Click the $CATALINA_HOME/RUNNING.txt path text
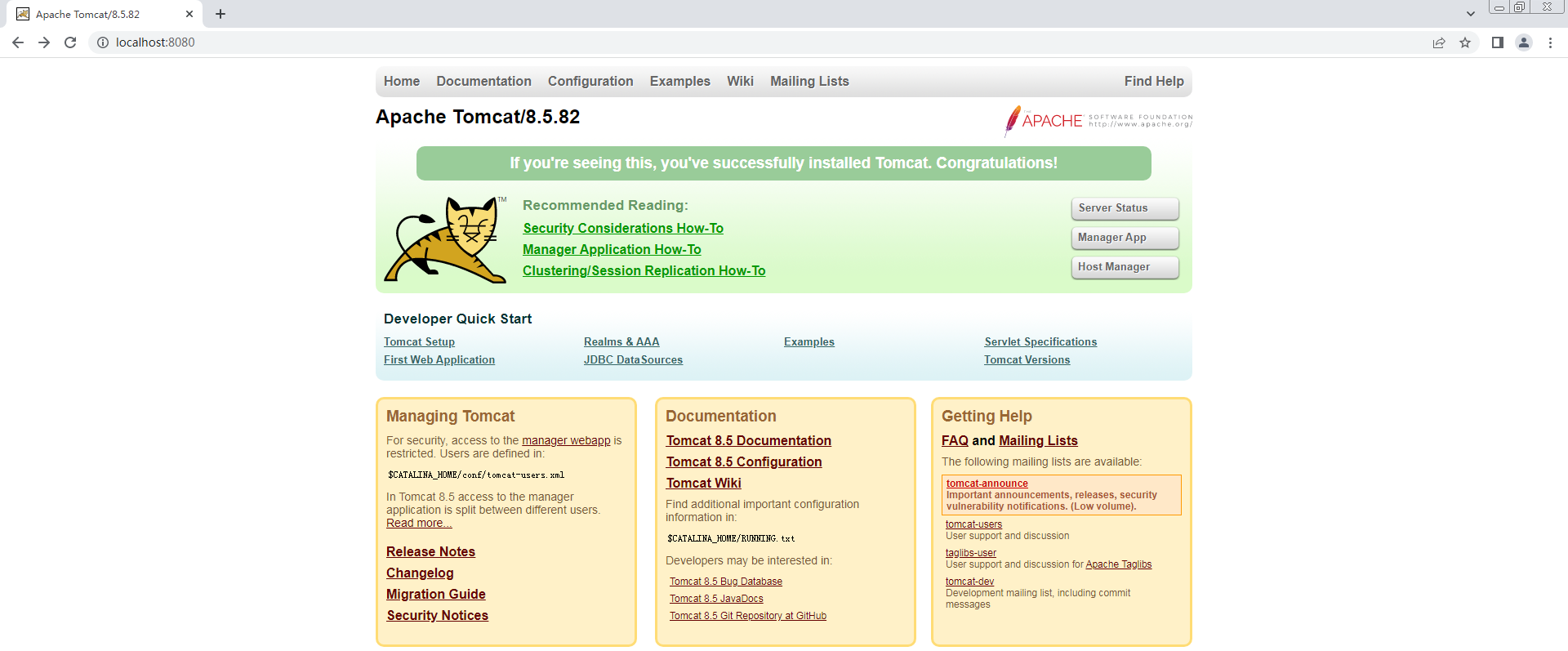This screenshot has height=651, width=1568. click(x=731, y=538)
